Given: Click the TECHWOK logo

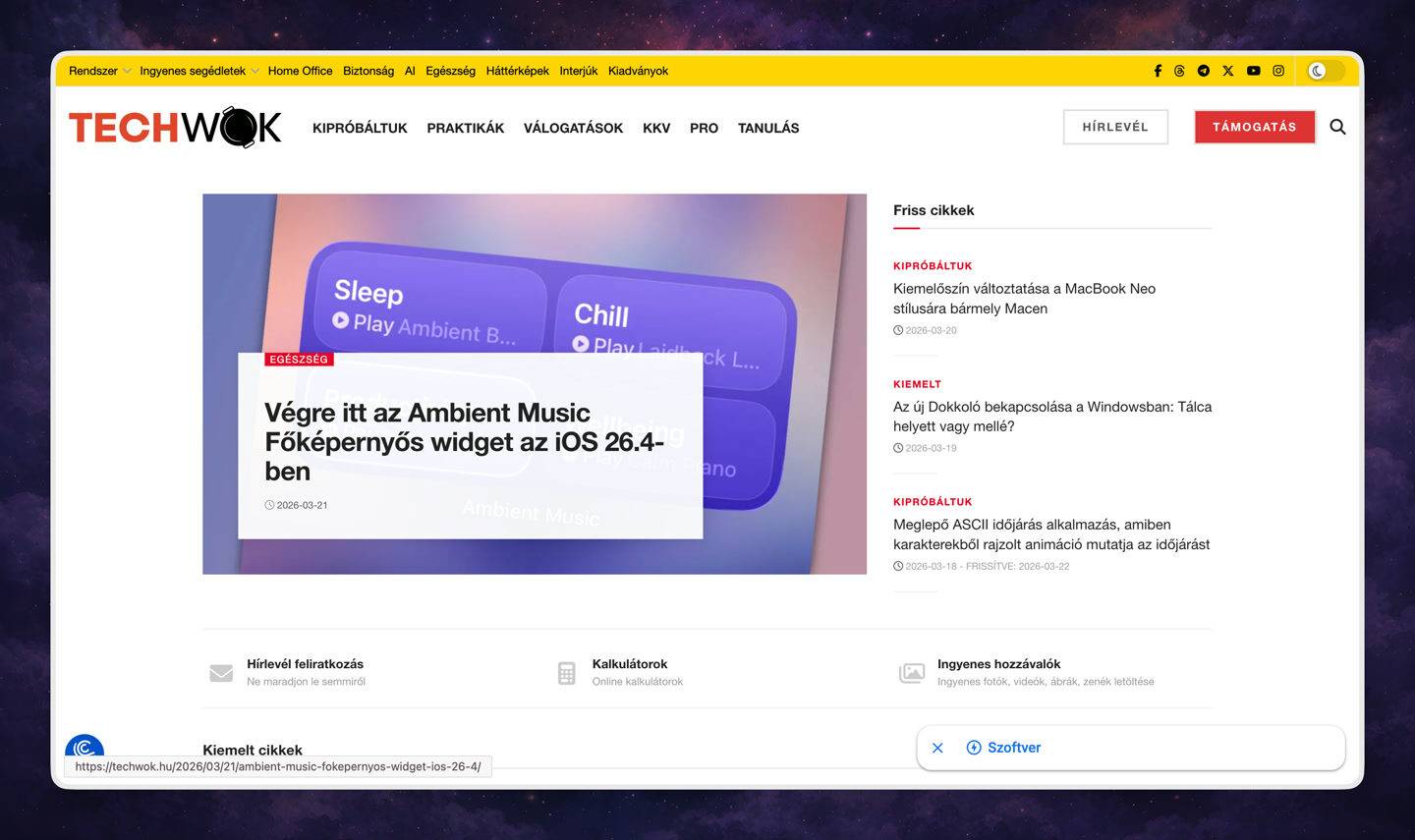Looking at the screenshot, I should pyautogui.click(x=175, y=128).
